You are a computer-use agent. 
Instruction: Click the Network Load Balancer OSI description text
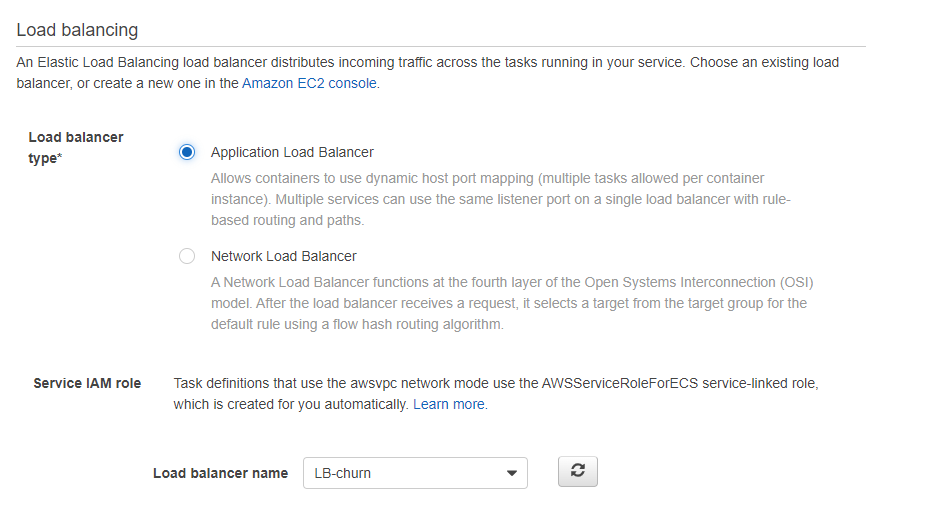(512, 303)
